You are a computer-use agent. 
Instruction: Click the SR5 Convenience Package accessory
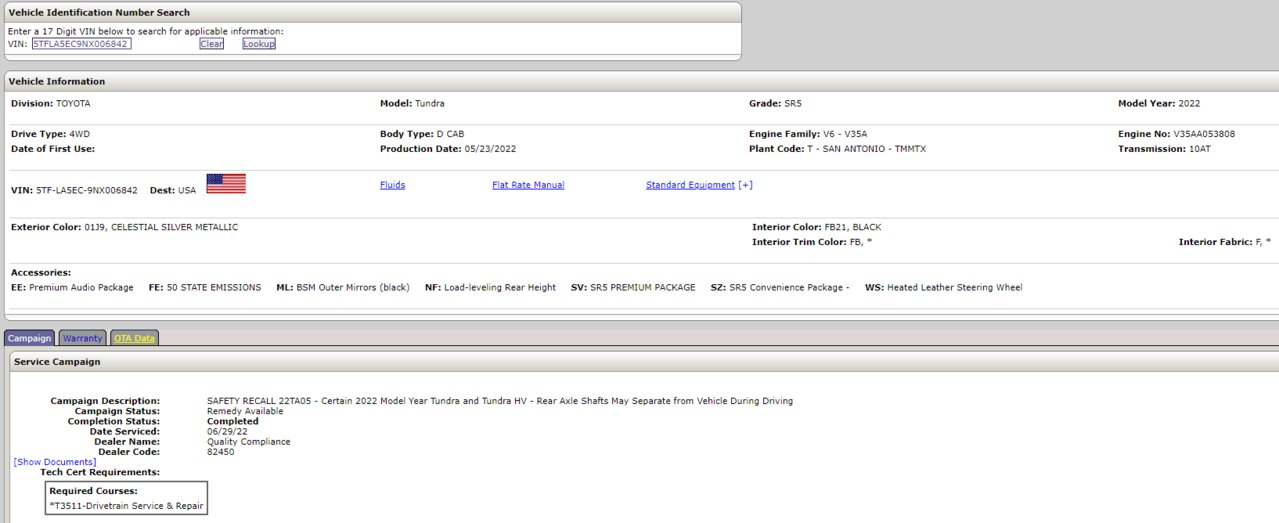coord(780,287)
